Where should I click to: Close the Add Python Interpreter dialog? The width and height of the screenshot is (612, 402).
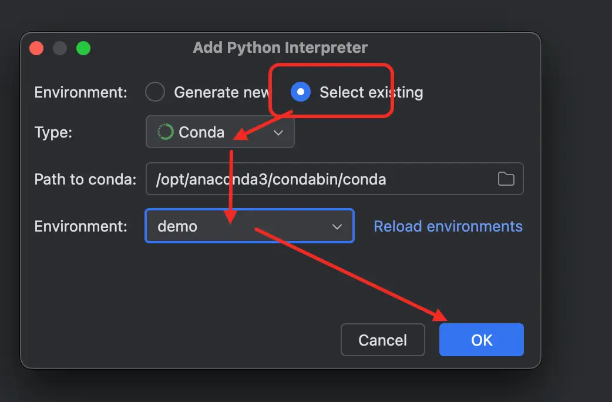37,47
